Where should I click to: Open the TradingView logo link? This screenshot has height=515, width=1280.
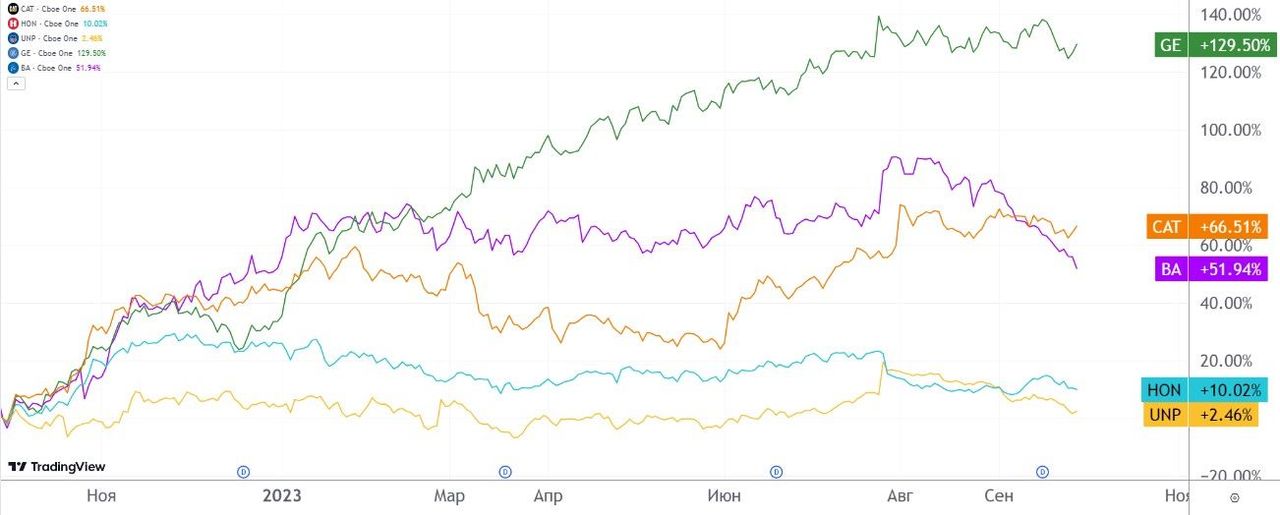tap(56, 467)
